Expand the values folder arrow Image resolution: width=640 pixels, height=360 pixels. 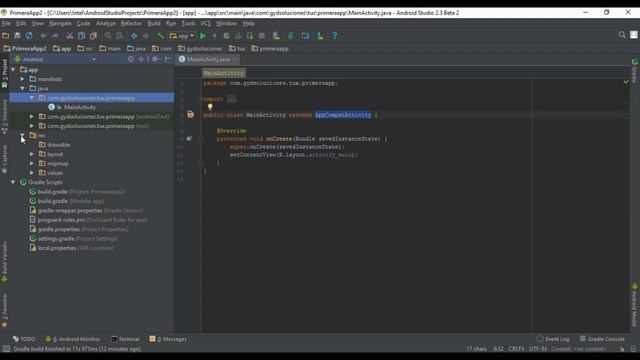point(32,173)
